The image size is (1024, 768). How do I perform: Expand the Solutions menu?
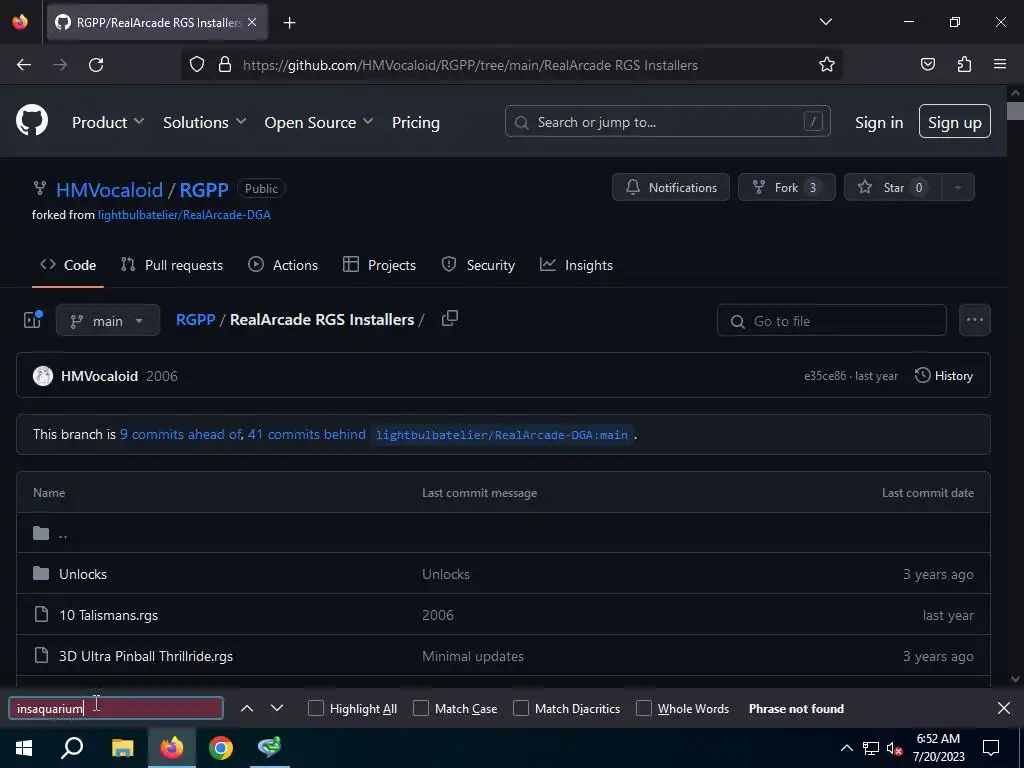pyautogui.click(x=204, y=122)
